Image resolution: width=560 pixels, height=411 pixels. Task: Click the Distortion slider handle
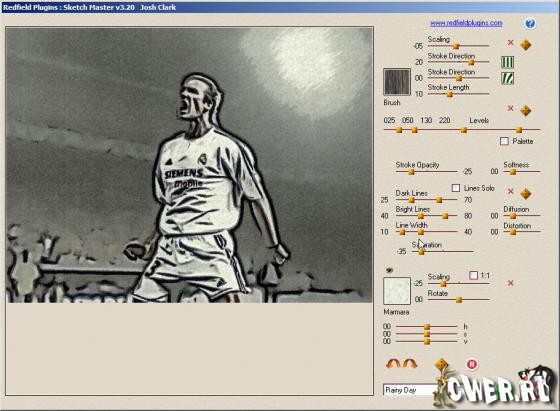point(512,232)
